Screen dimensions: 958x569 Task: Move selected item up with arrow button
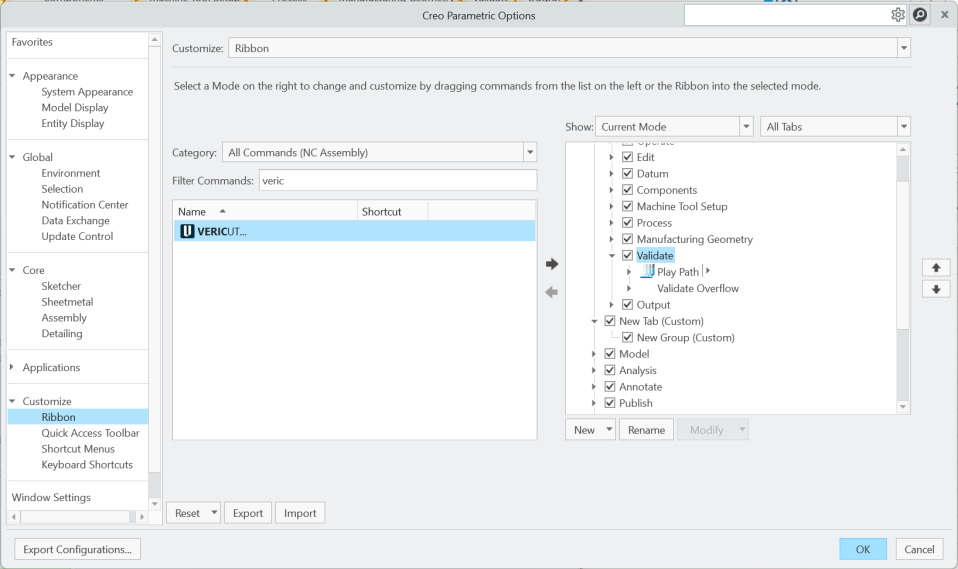pyautogui.click(x=936, y=268)
